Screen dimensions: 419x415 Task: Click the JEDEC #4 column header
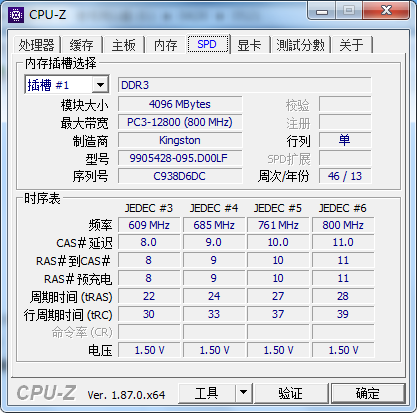[x=214, y=208]
